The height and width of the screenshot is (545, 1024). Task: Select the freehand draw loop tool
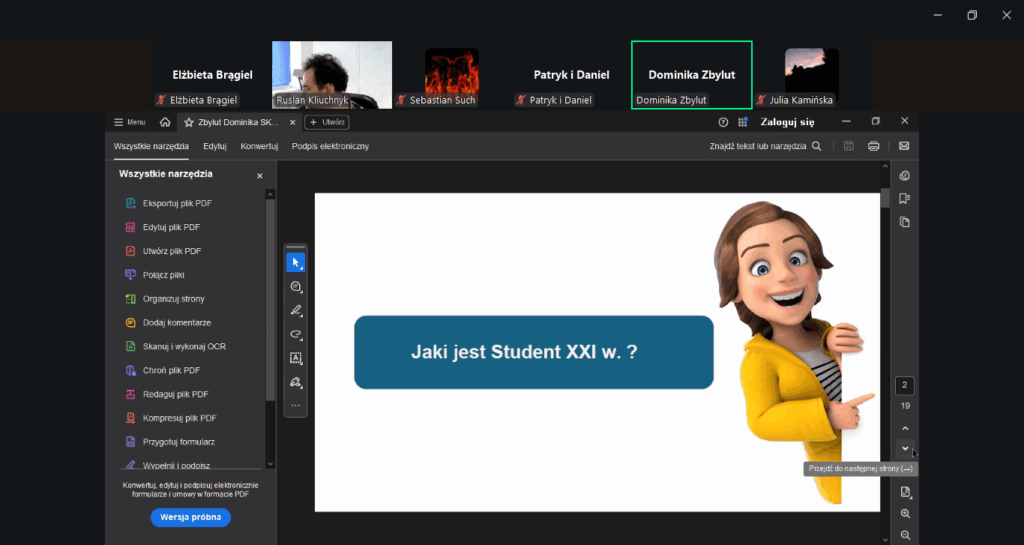click(296, 334)
